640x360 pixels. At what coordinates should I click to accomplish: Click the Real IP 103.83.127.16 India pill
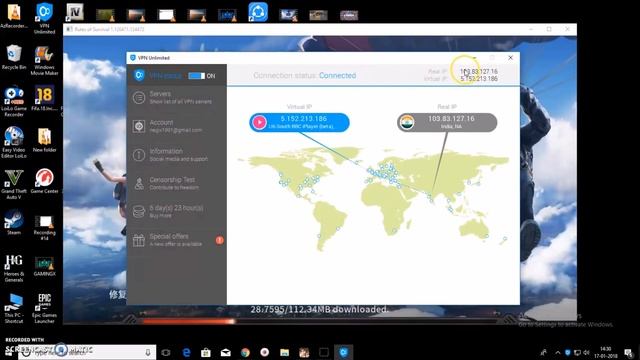[447, 122]
